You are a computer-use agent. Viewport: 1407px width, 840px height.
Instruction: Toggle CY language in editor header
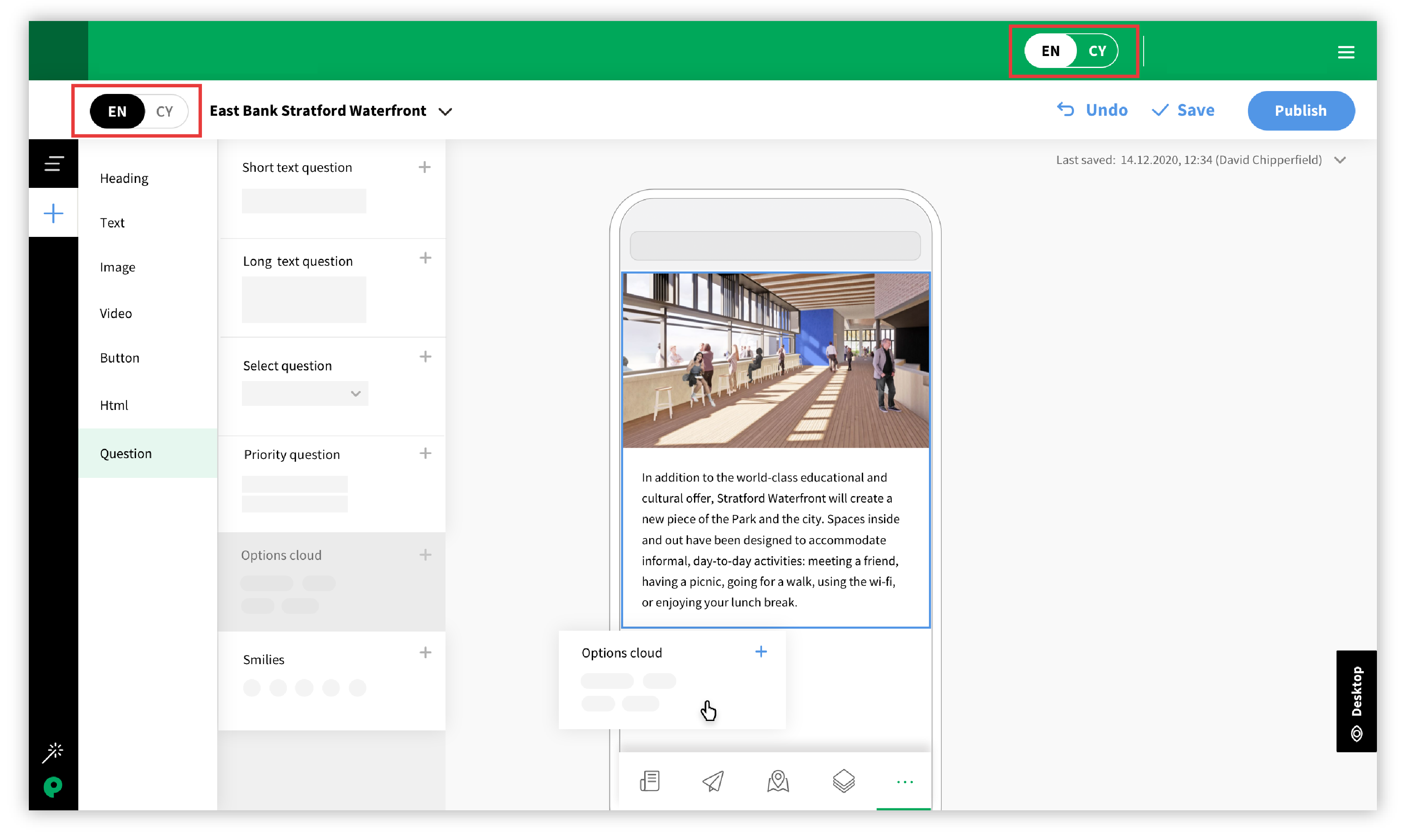pos(164,111)
